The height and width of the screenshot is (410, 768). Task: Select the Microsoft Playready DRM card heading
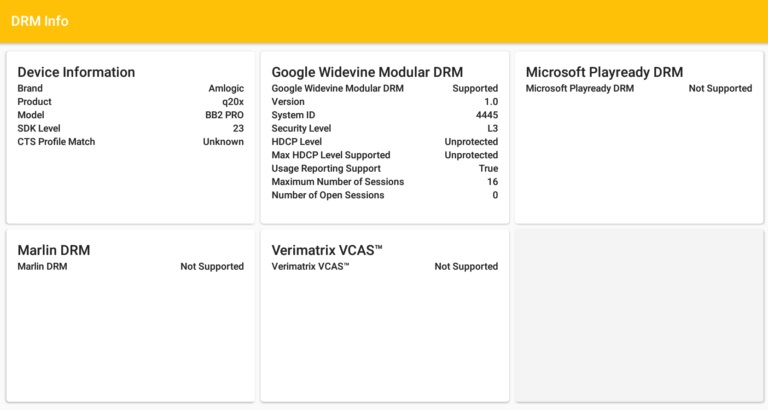[x=604, y=72]
